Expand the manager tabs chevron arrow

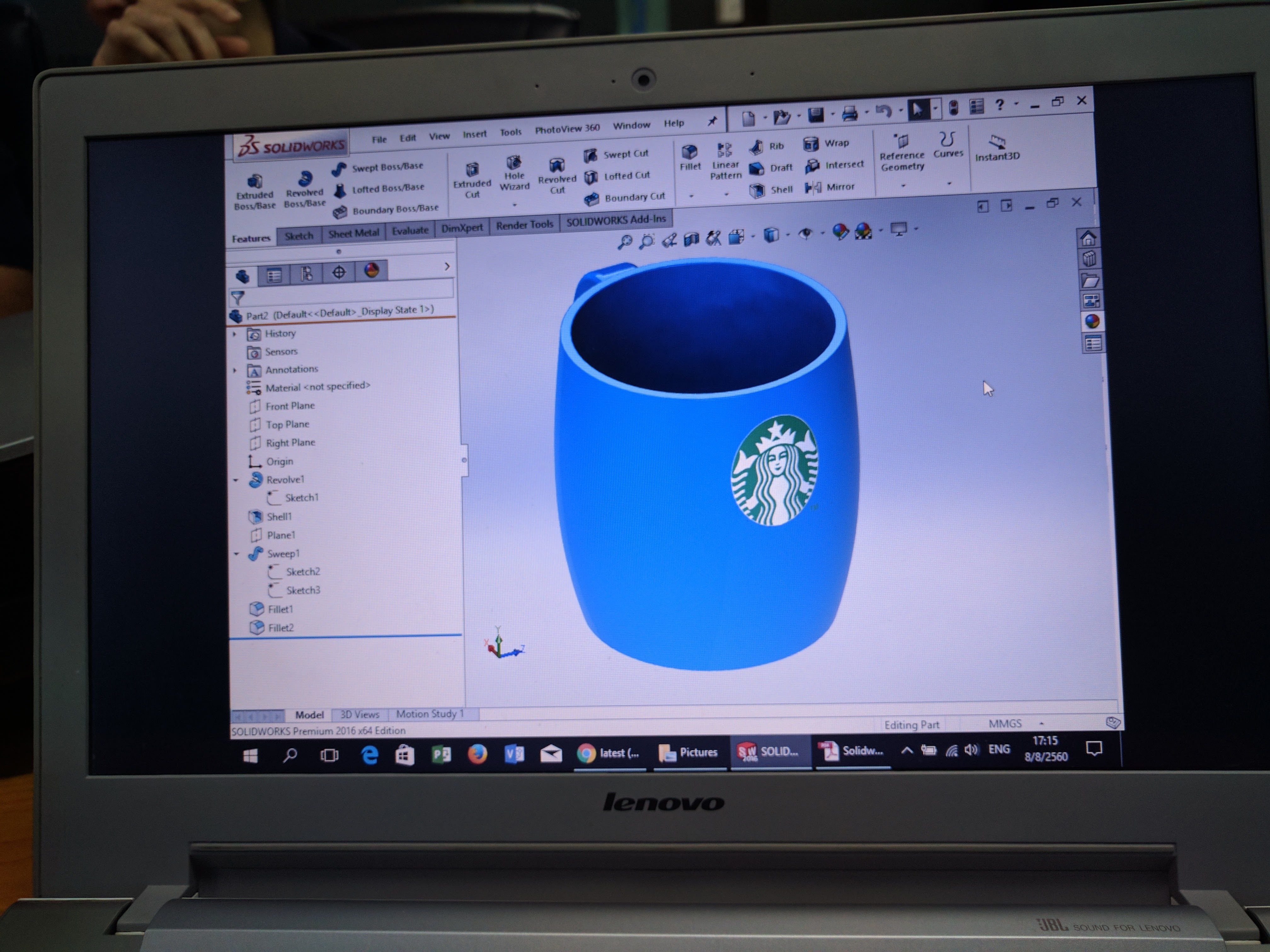pos(447,266)
